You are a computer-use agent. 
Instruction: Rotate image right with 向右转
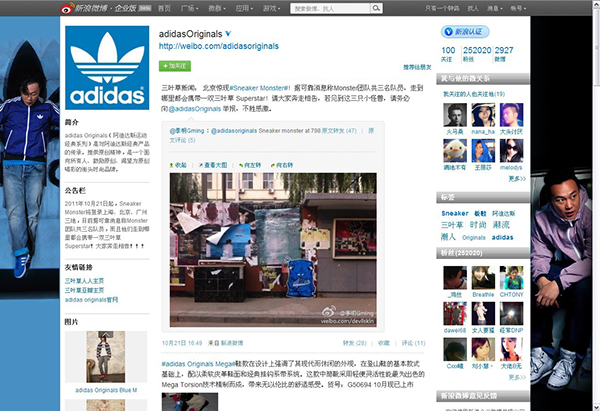pos(282,165)
